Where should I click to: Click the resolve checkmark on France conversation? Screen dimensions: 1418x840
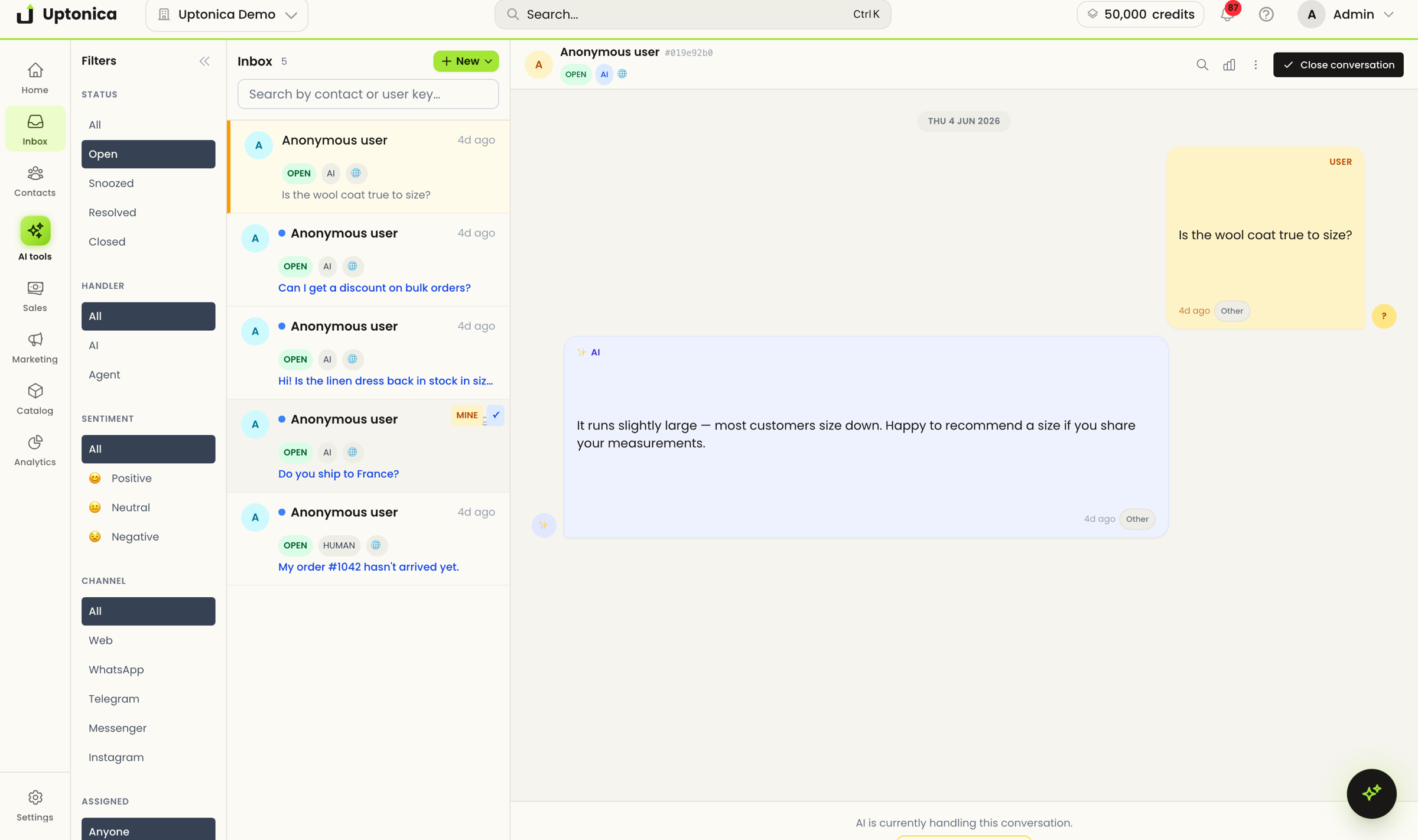click(496, 415)
